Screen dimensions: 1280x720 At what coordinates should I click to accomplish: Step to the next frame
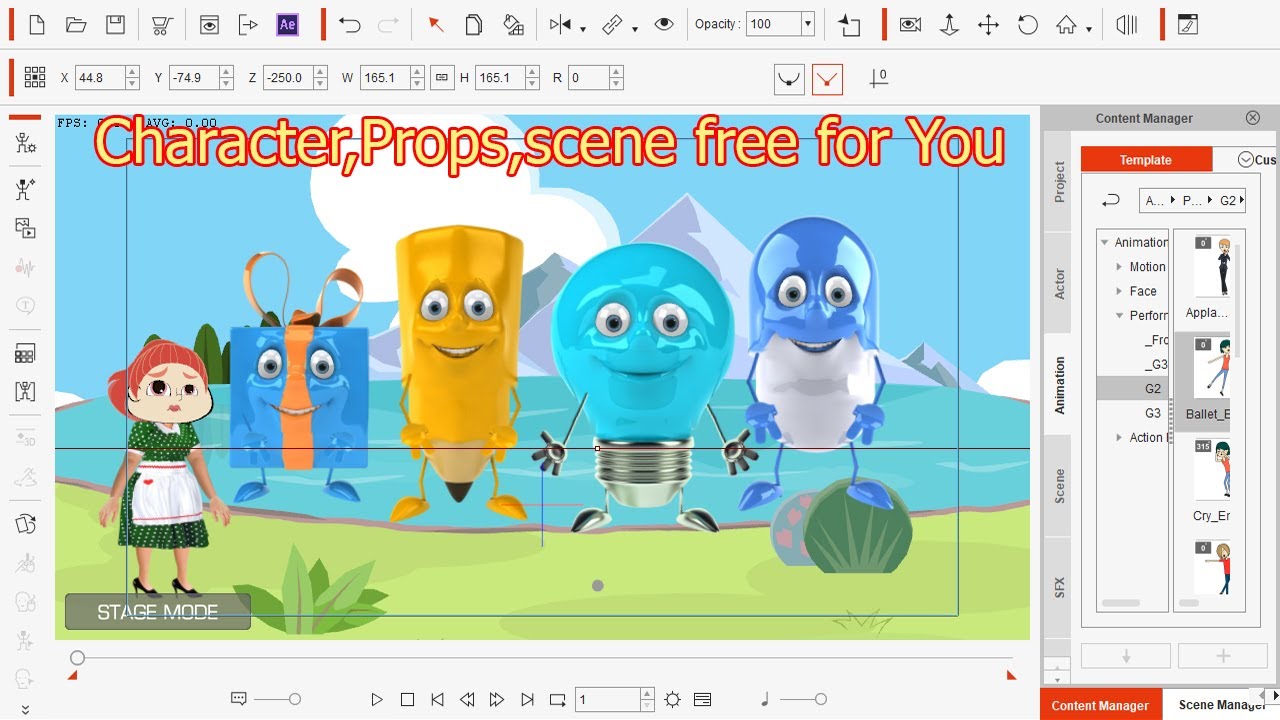497,700
